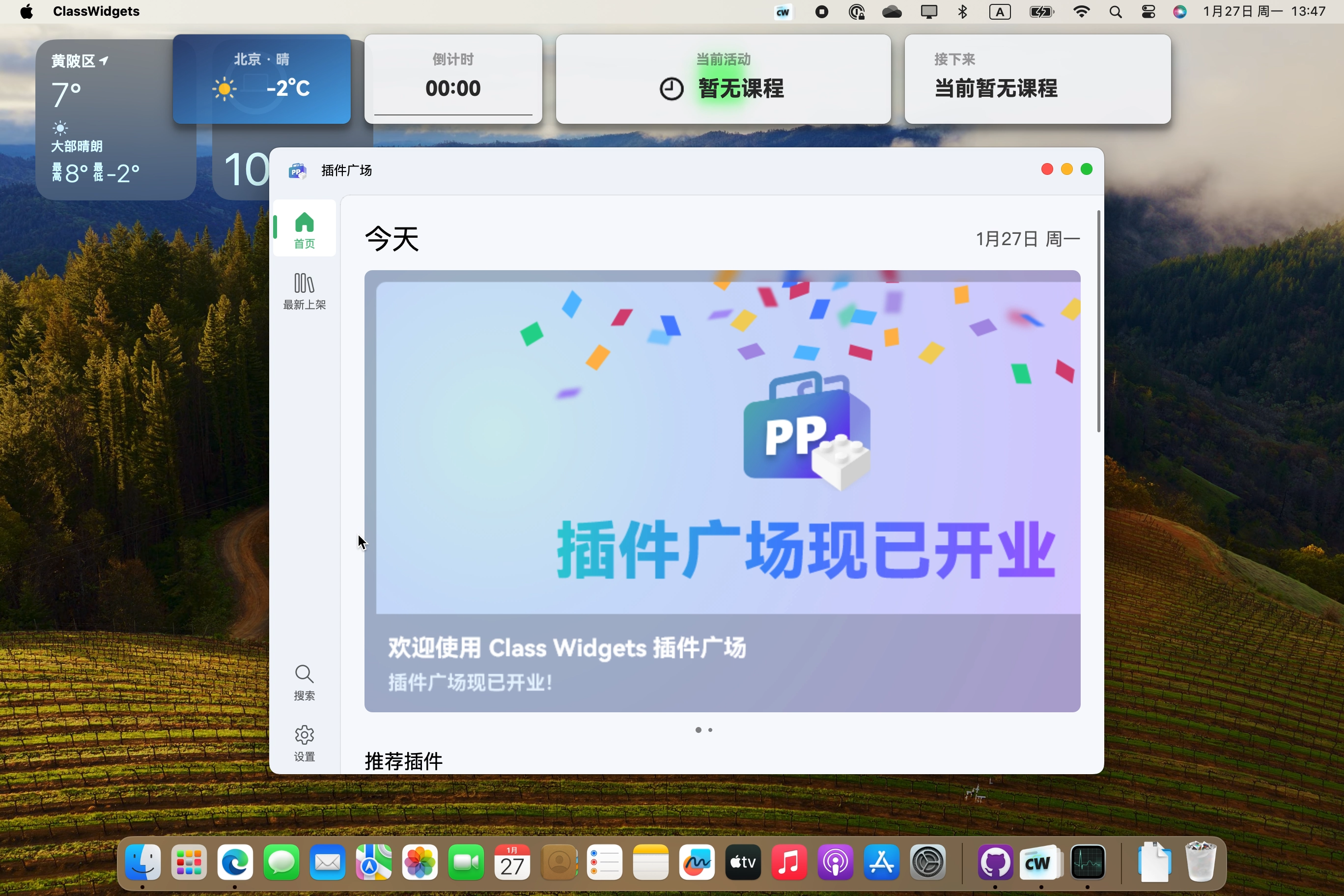
Task: Open Spotlight search from the menu bar
Action: click(1115, 11)
